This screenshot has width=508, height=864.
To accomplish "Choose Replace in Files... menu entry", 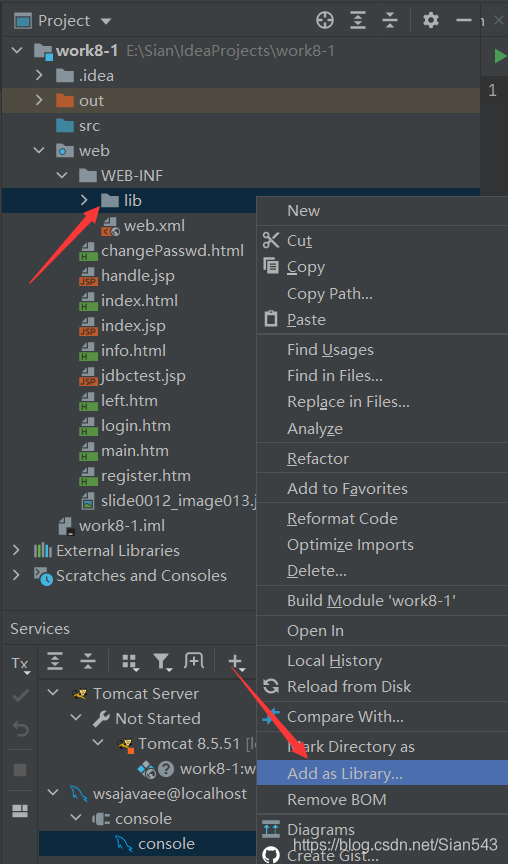I will pyautogui.click(x=382, y=402).
